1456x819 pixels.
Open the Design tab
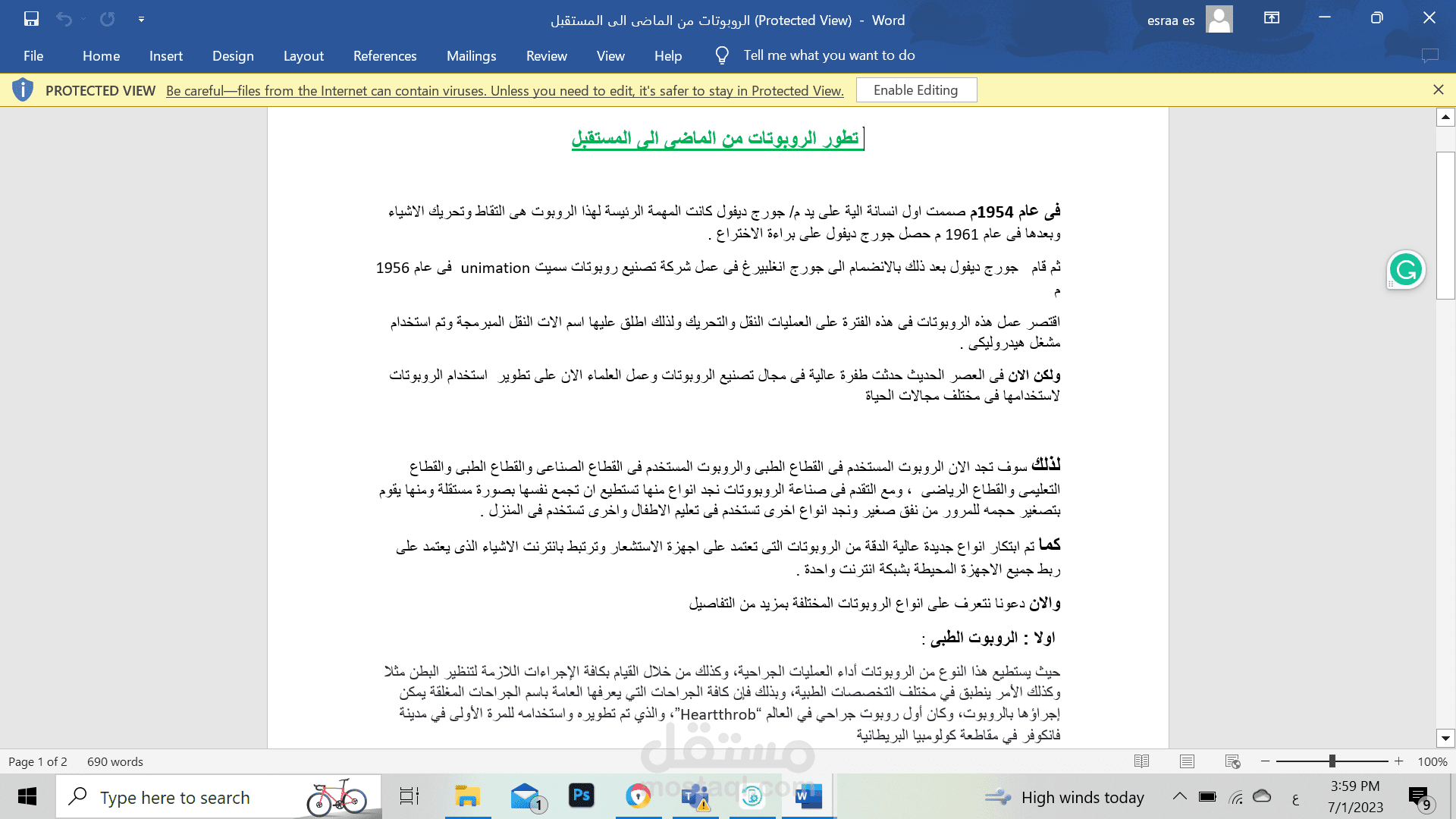233,55
